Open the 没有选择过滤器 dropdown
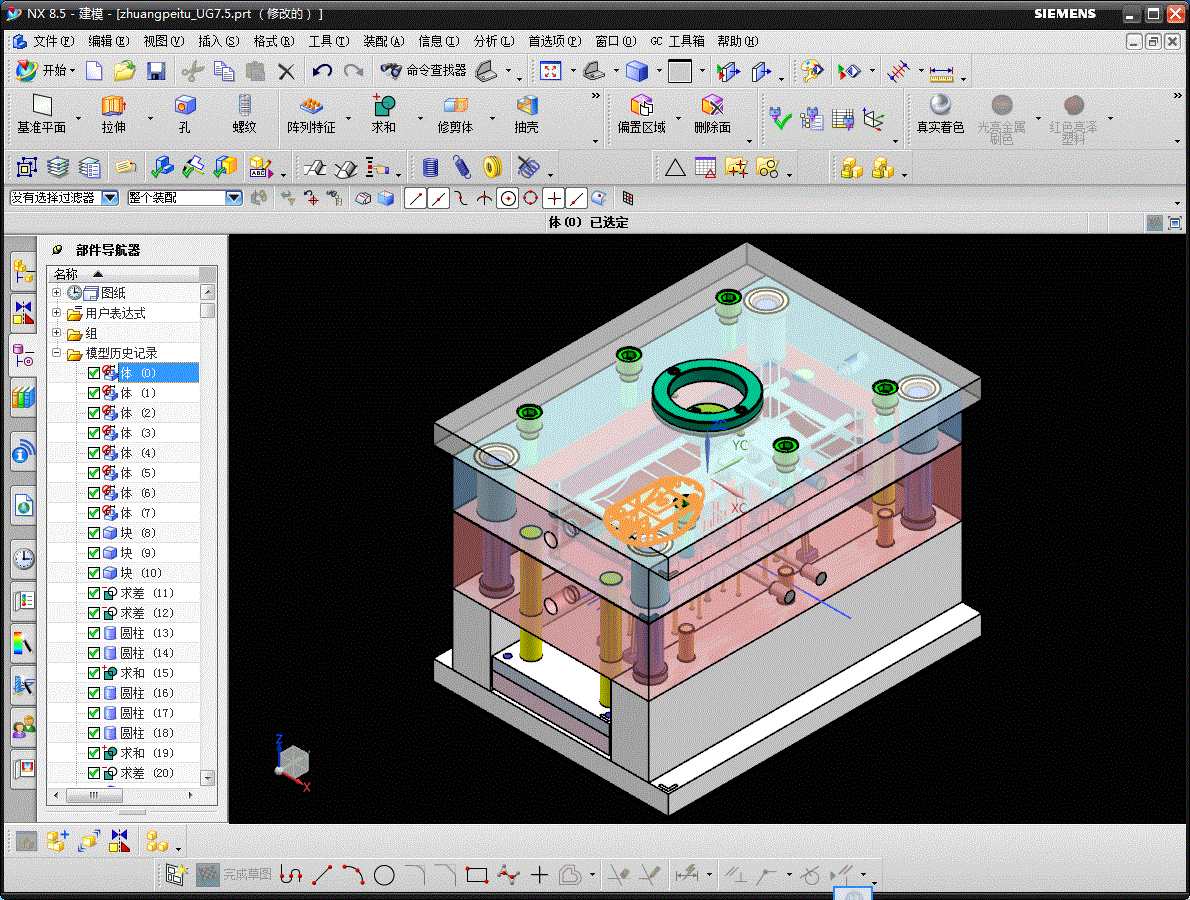Image resolution: width=1190 pixels, height=900 pixels. pyautogui.click(x=110, y=198)
